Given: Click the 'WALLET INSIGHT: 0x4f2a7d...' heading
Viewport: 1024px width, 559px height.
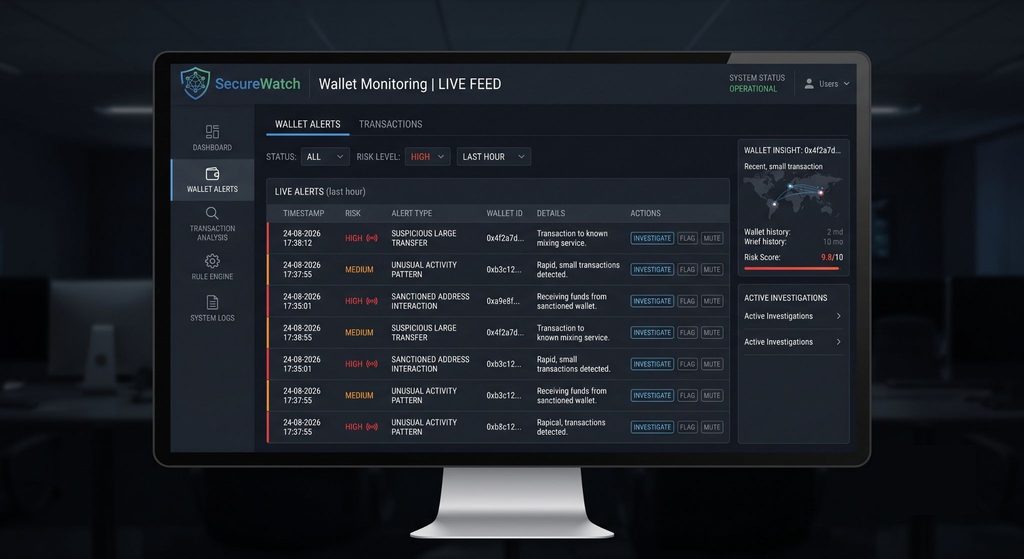Looking at the screenshot, I should pos(792,150).
